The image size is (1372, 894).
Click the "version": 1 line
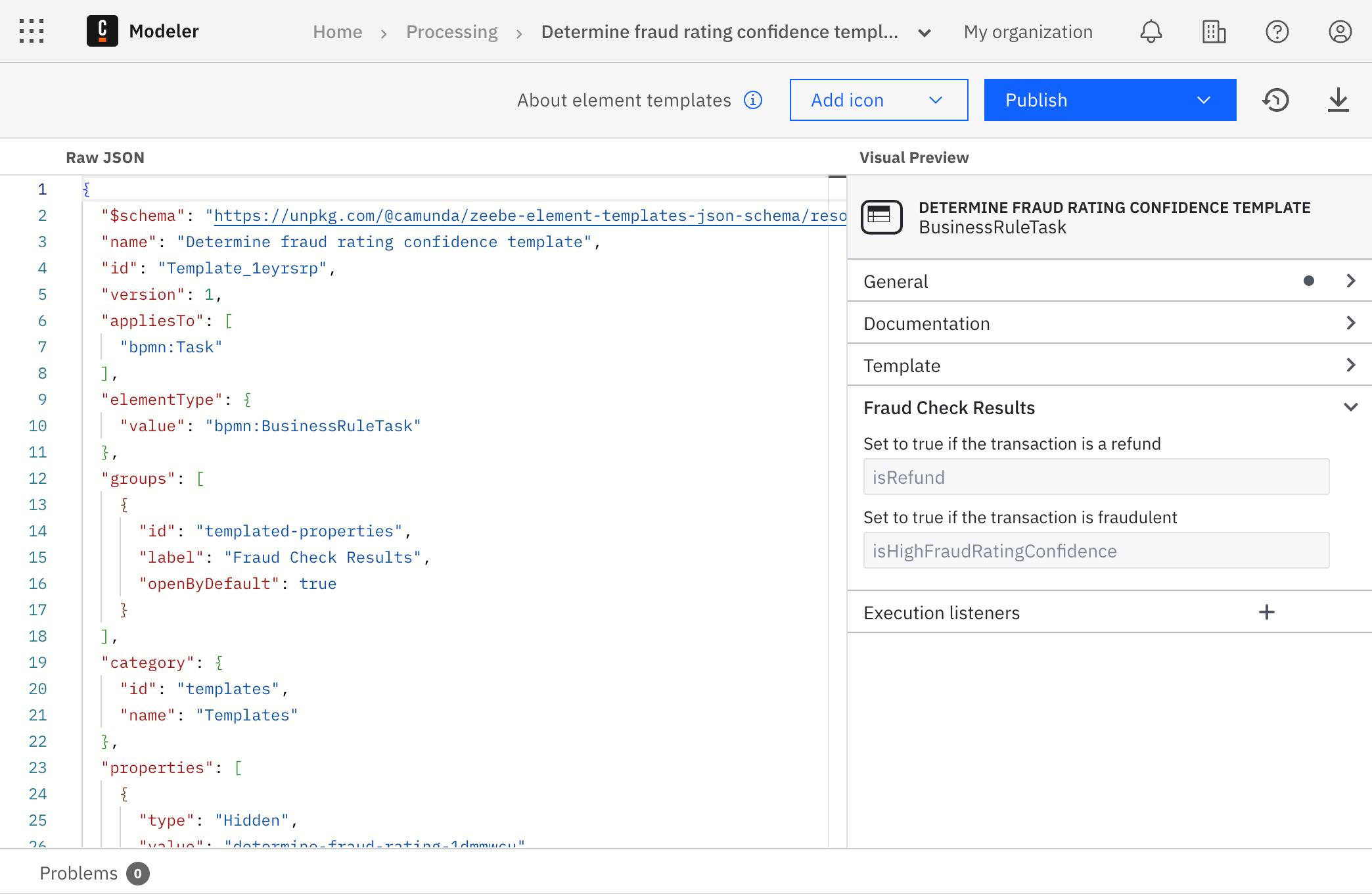coord(162,294)
